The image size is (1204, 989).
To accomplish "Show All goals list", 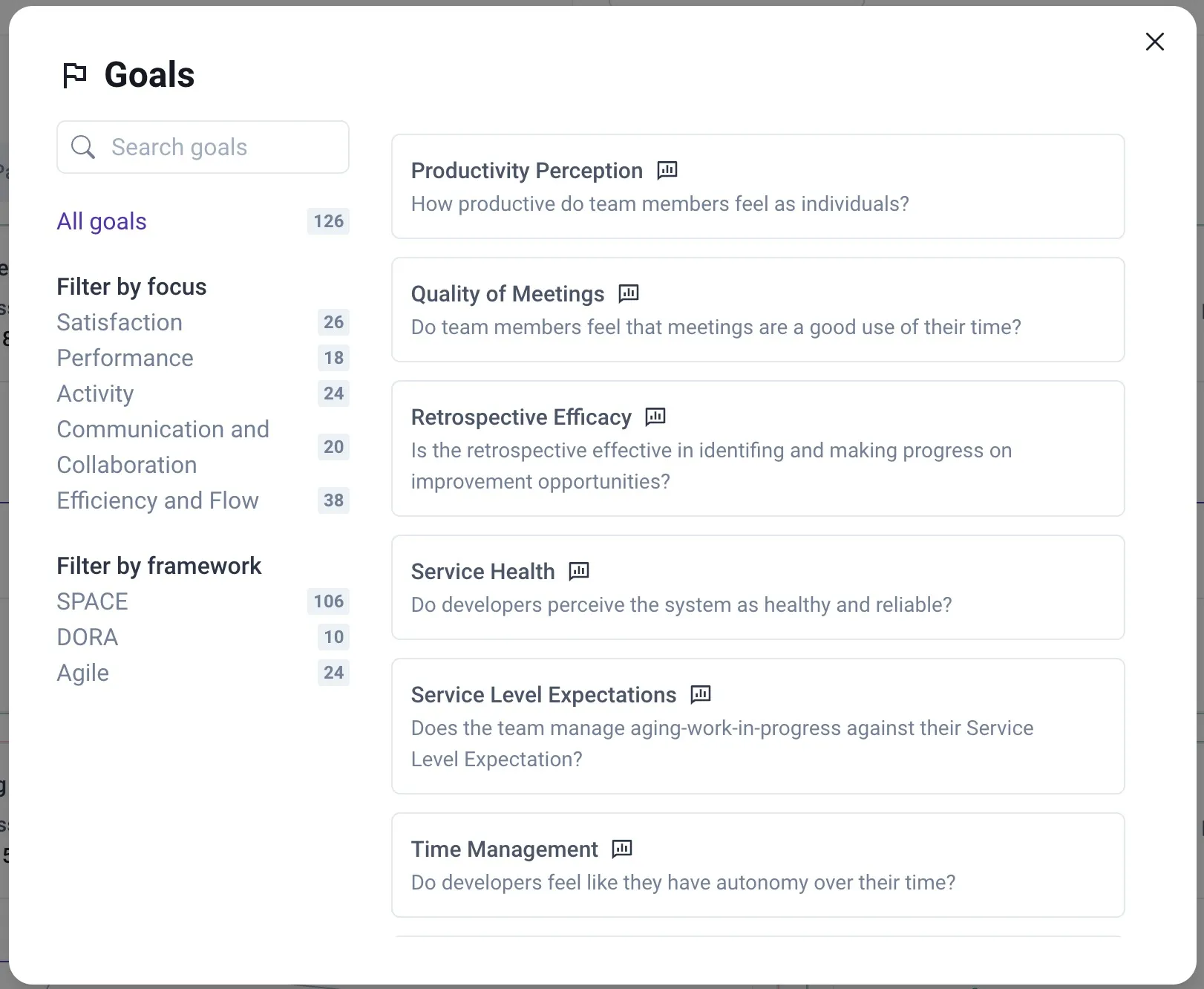I will 102,221.
